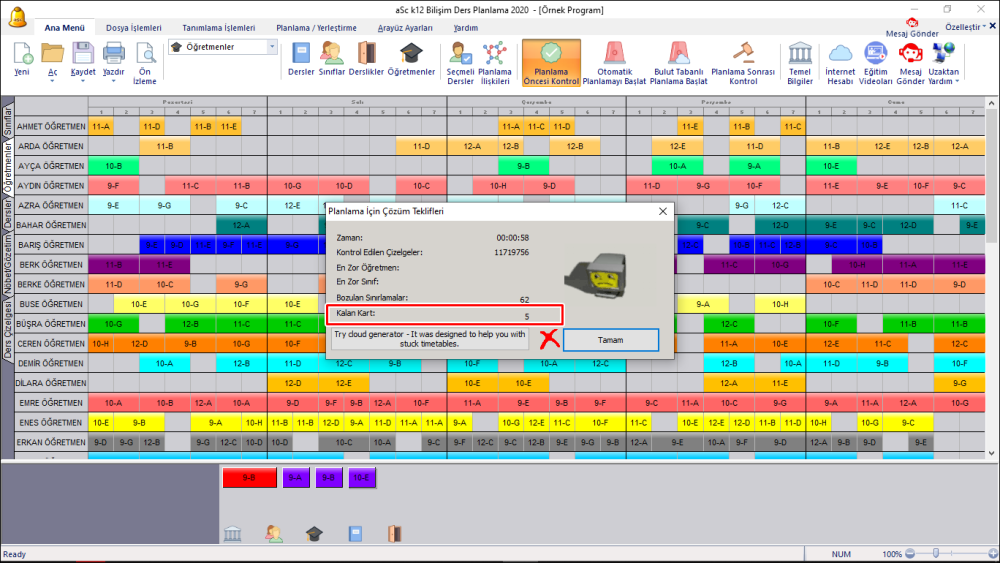
Task: Select the Nöbet/Gözetim side tab
Action: coord(8,266)
